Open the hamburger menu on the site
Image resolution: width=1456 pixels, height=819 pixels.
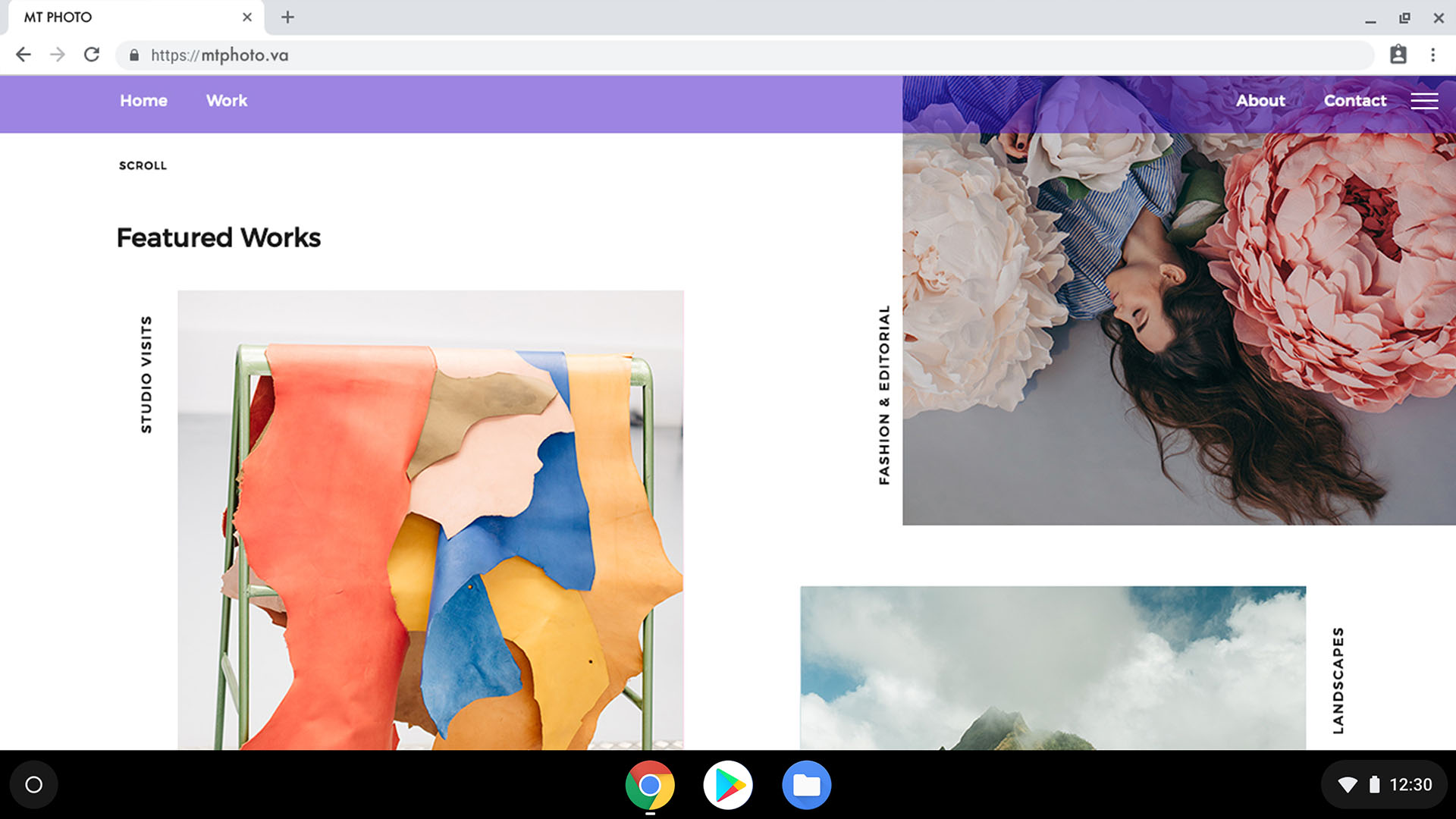click(1424, 101)
